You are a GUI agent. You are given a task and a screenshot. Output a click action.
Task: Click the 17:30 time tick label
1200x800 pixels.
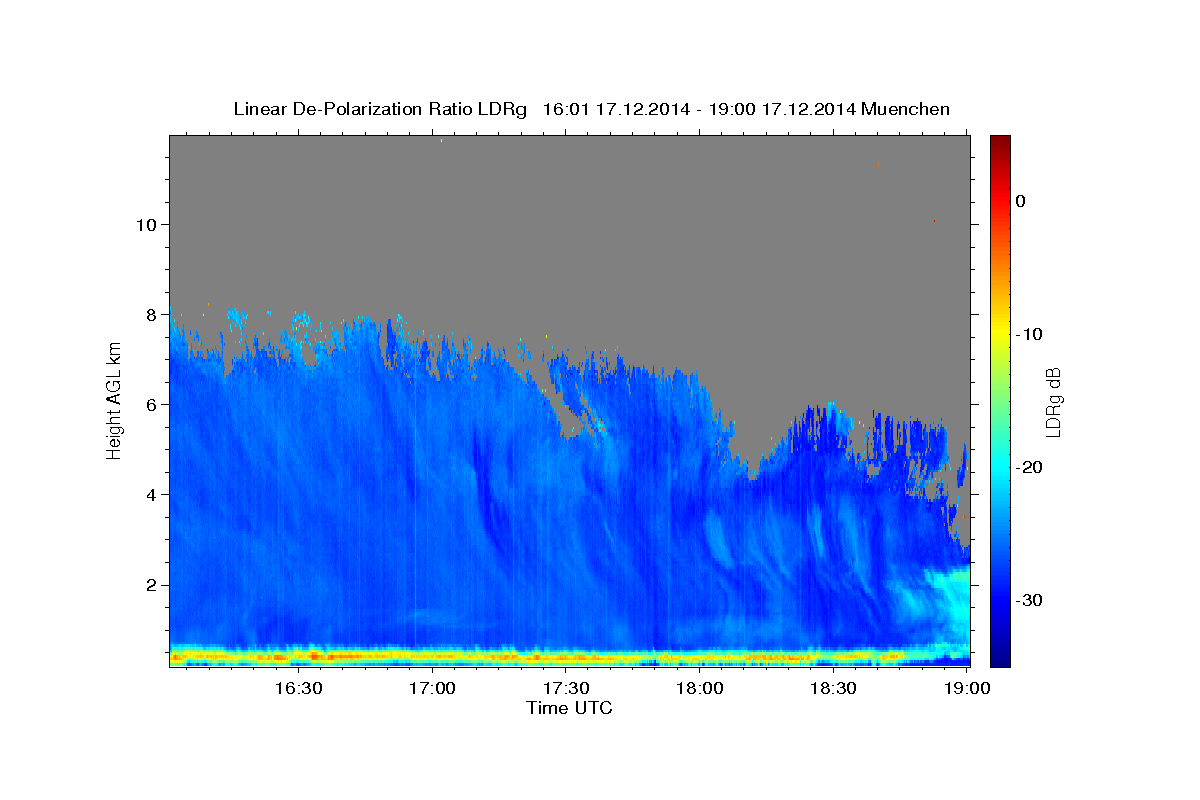565,688
